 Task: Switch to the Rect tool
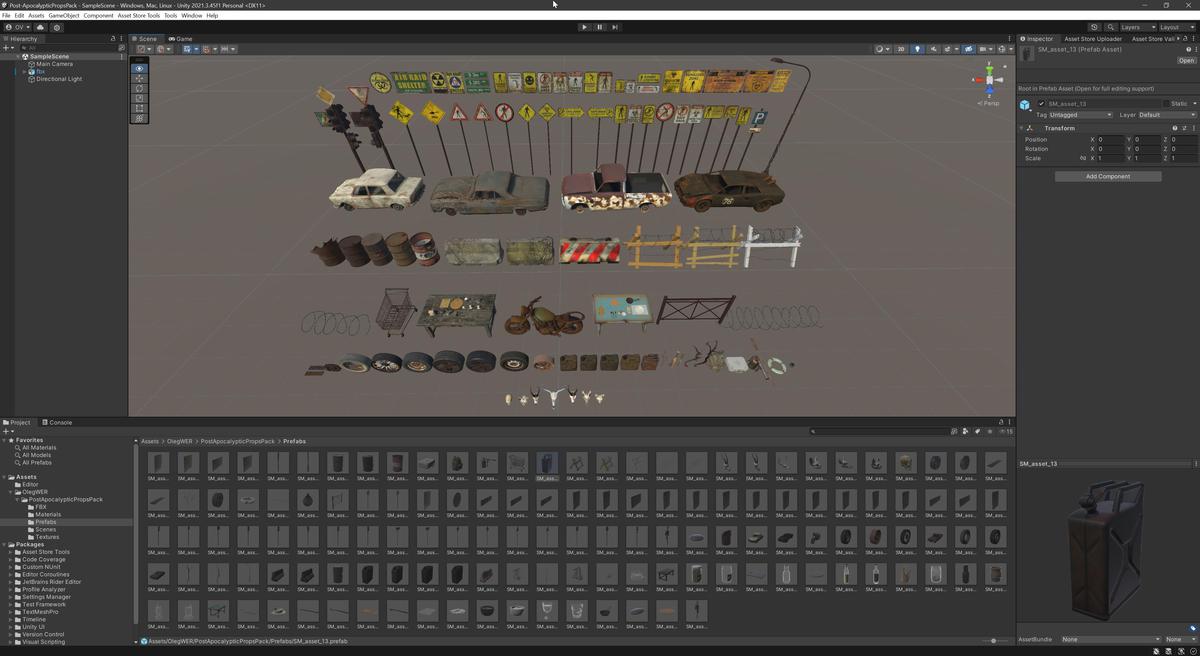[140, 107]
